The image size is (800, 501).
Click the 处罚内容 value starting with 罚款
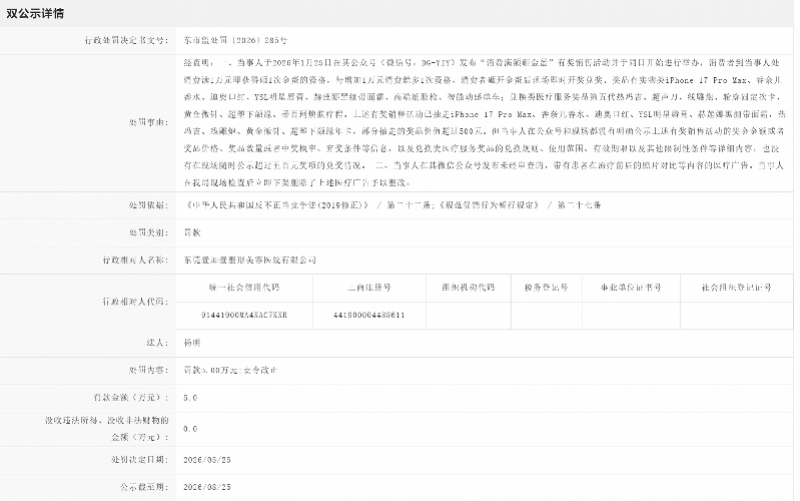click(x=231, y=370)
